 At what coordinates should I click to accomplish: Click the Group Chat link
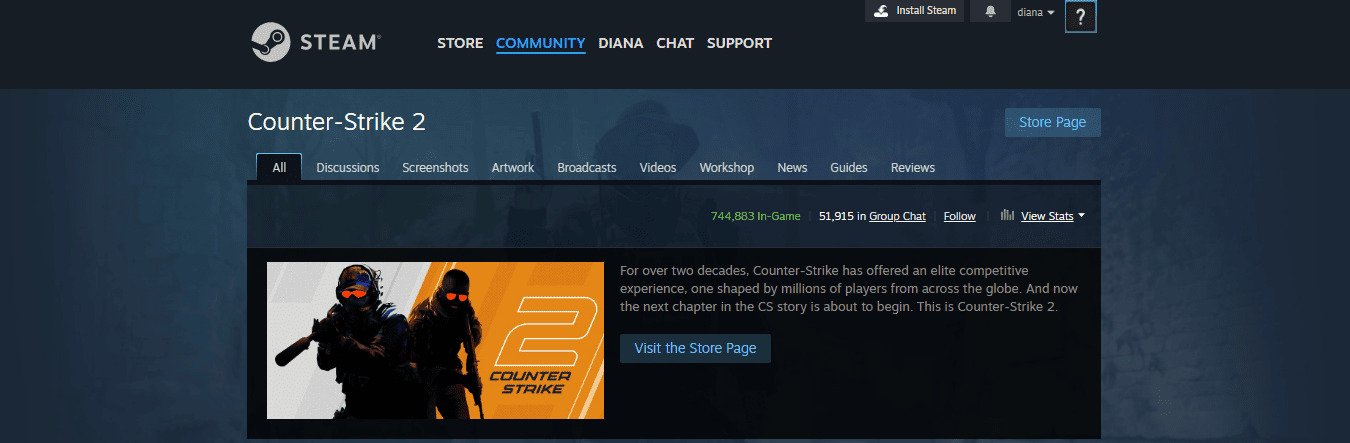(x=897, y=216)
